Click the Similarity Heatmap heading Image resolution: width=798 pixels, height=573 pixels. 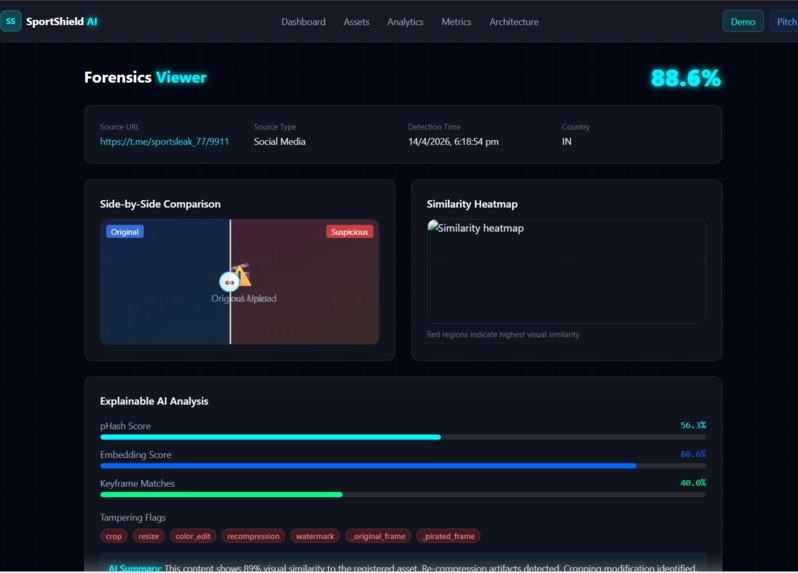pos(472,204)
